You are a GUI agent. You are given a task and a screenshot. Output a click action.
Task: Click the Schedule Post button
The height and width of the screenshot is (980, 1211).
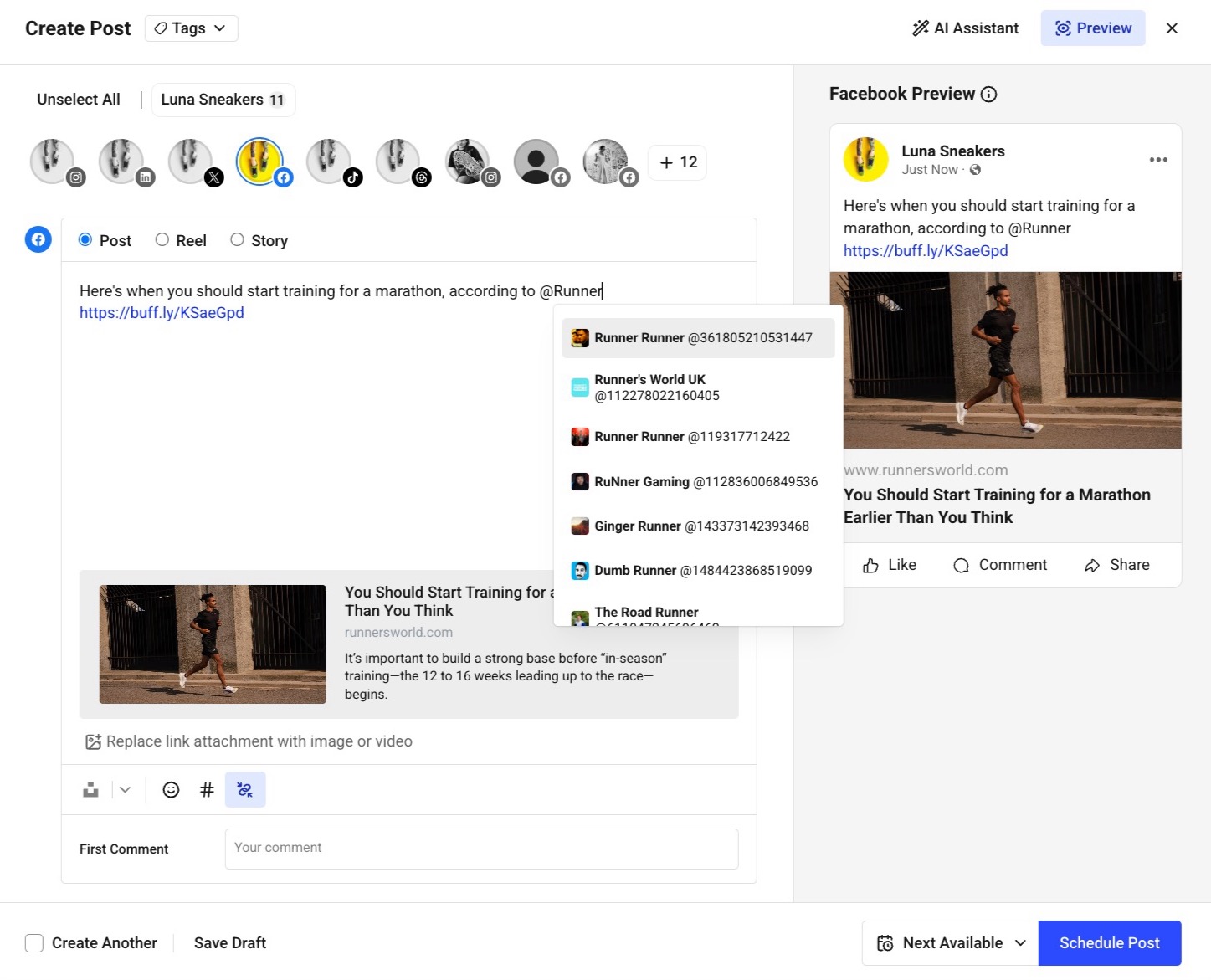pyautogui.click(x=1109, y=943)
